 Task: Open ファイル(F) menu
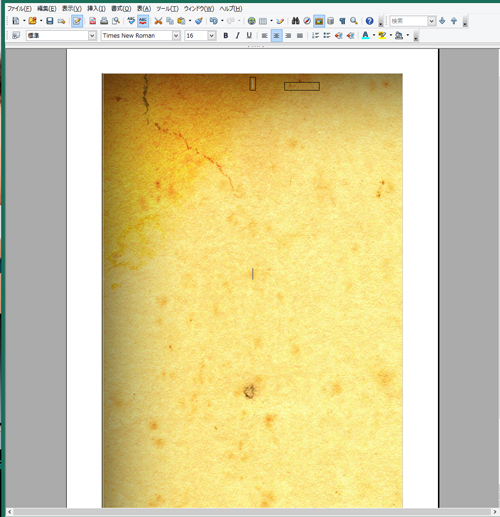pyautogui.click(x=19, y=9)
